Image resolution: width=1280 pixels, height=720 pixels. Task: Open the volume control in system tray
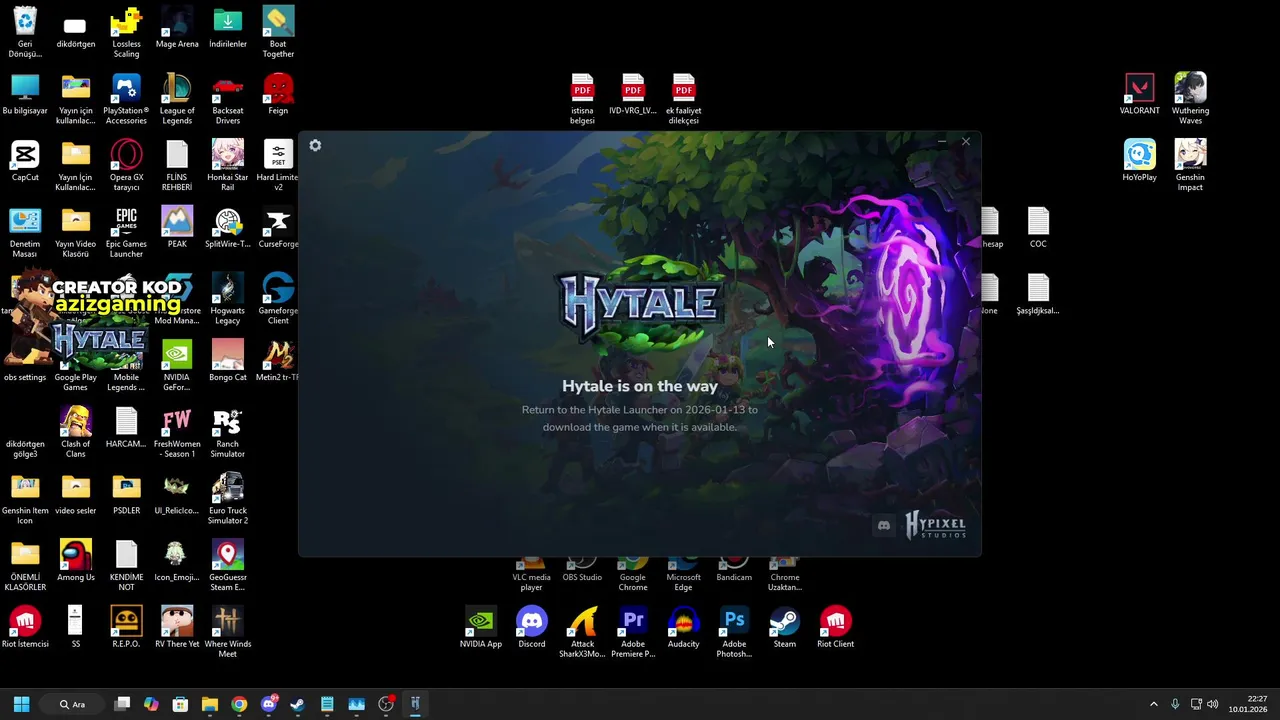coord(1212,704)
